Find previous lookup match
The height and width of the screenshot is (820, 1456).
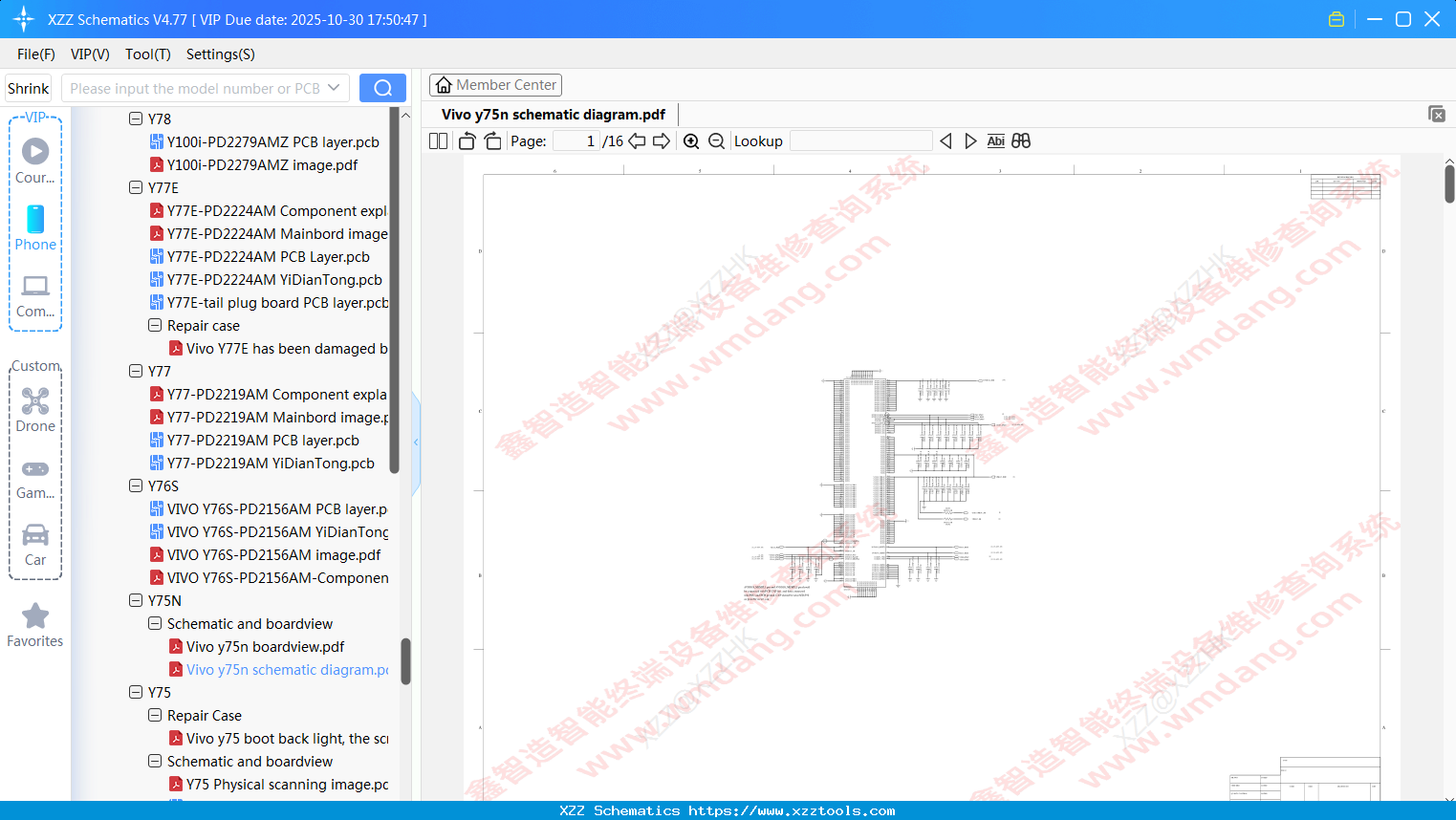coord(945,141)
